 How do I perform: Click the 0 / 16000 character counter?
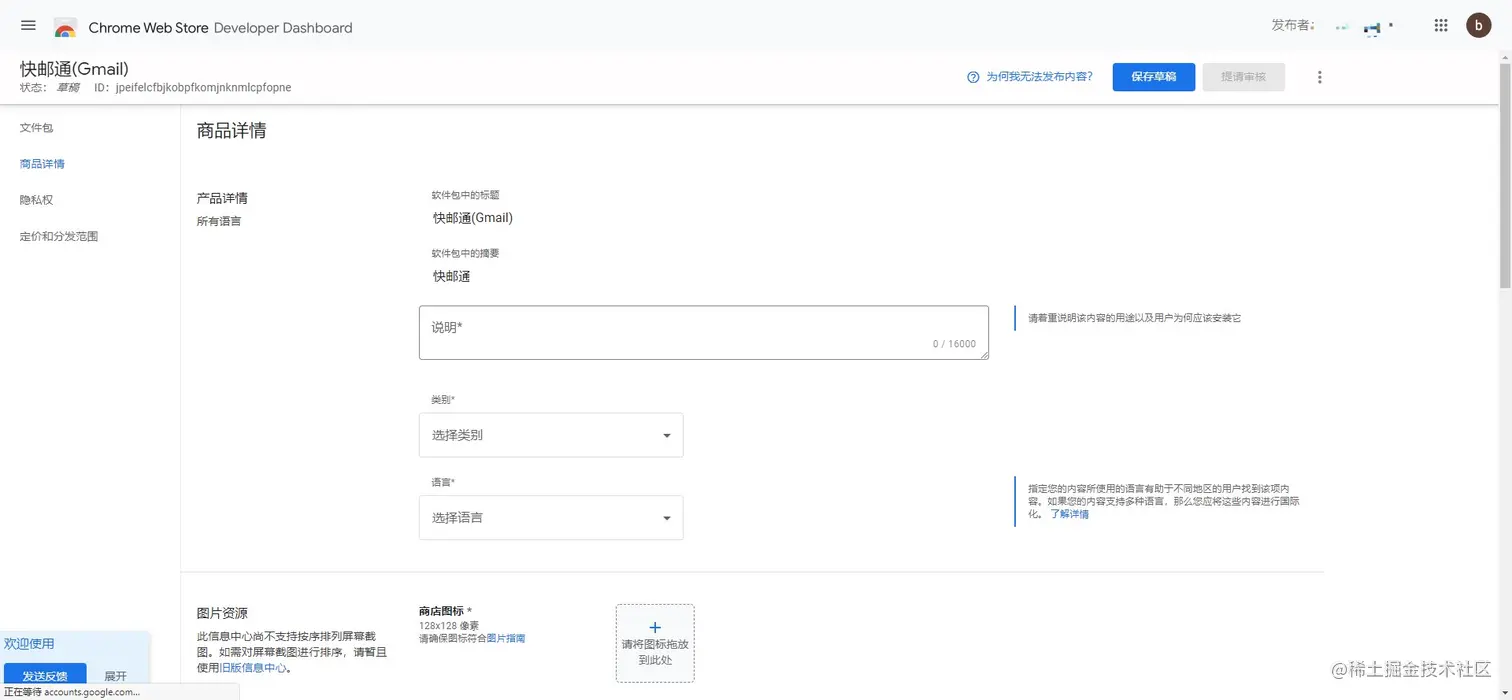coord(954,344)
